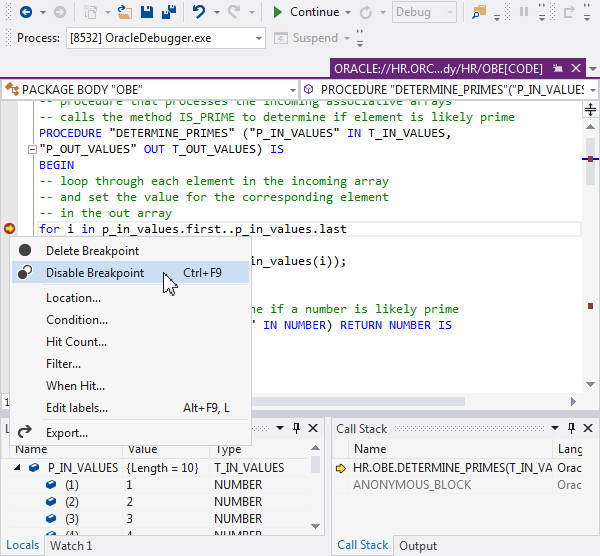Choose Delete Breakpoint from context menu

(92, 251)
